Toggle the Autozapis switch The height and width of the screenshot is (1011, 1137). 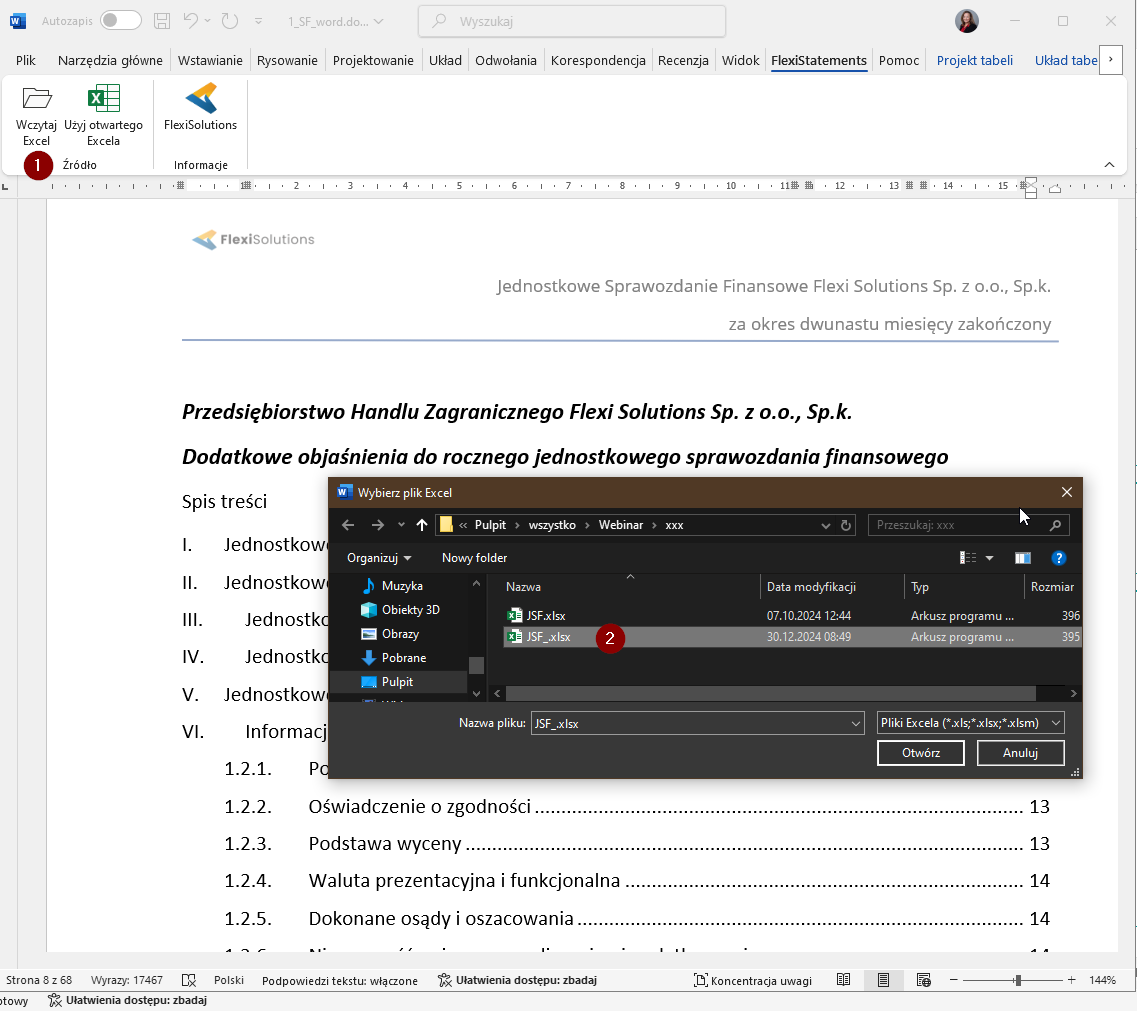(120, 21)
